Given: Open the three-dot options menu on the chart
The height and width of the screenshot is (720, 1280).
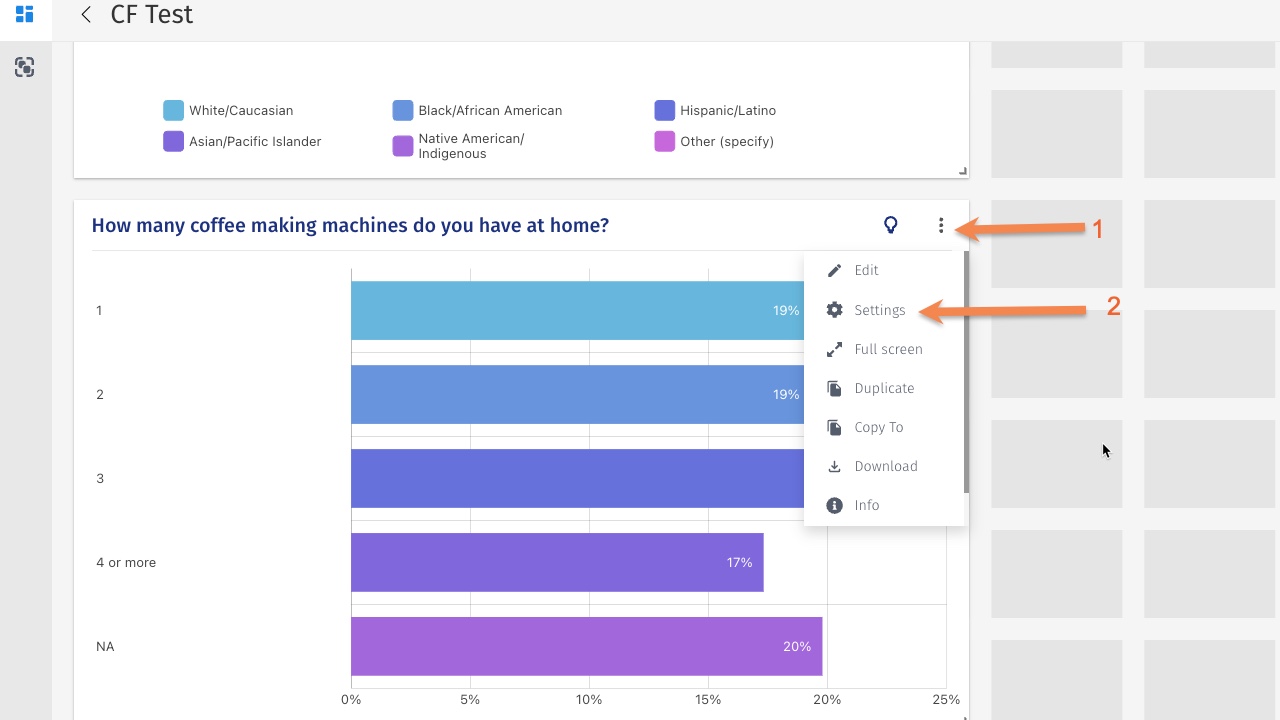Looking at the screenshot, I should click(940, 225).
